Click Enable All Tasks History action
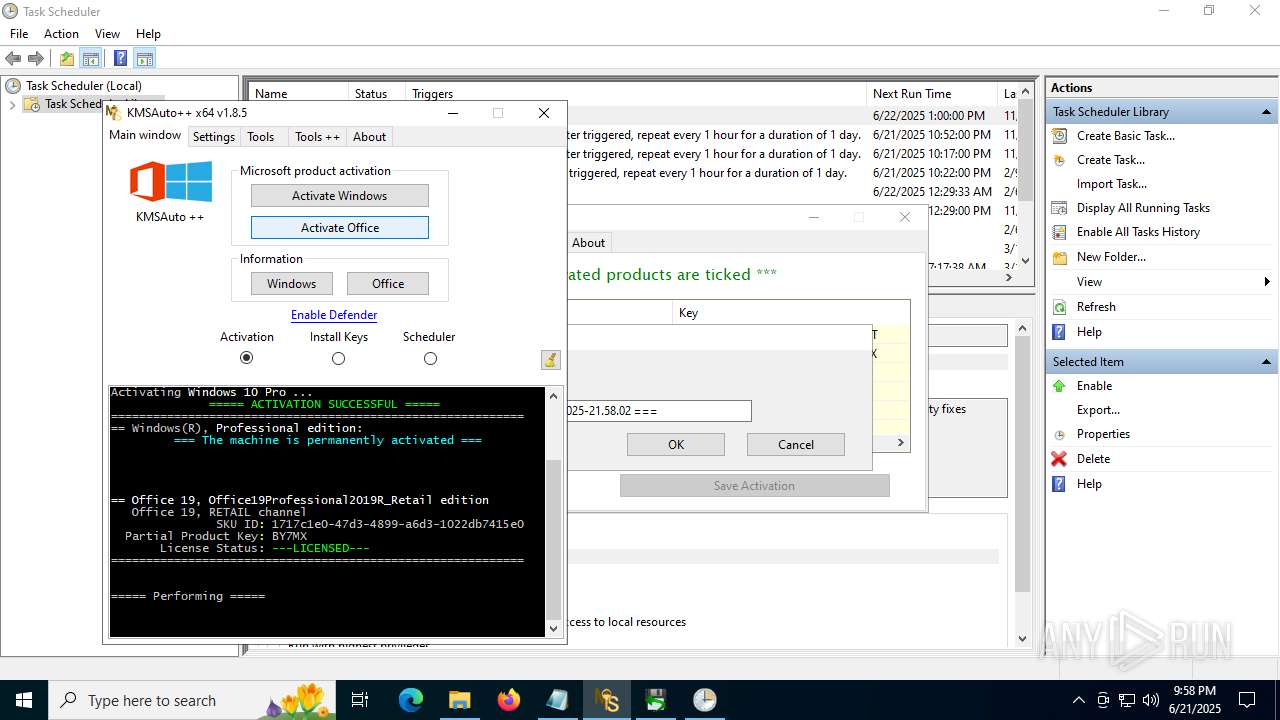The width and height of the screenshot is (1280, 720). [x=1138, y=232]
